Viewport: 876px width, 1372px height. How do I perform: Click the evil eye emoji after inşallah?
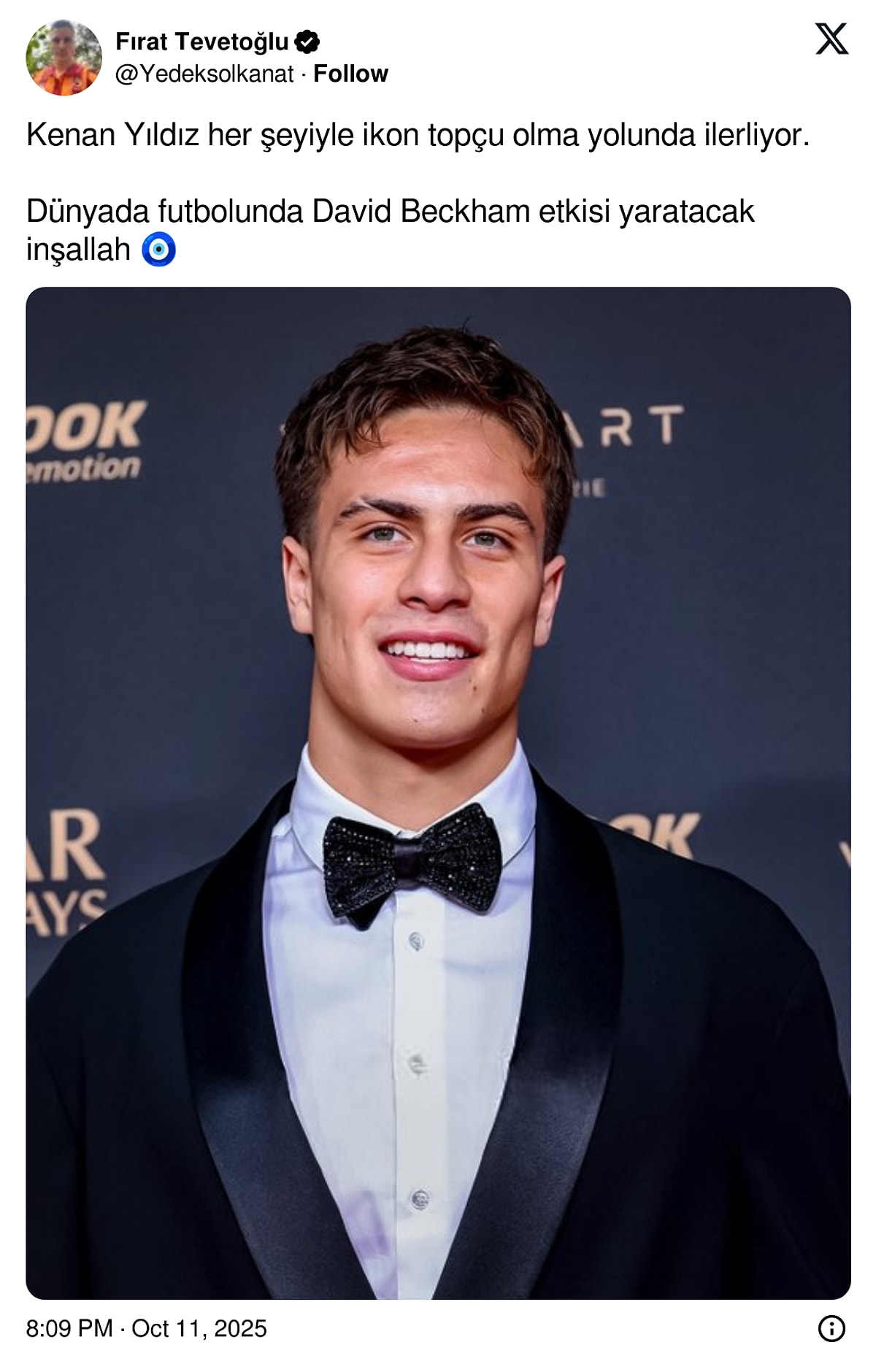coord(158,250)
